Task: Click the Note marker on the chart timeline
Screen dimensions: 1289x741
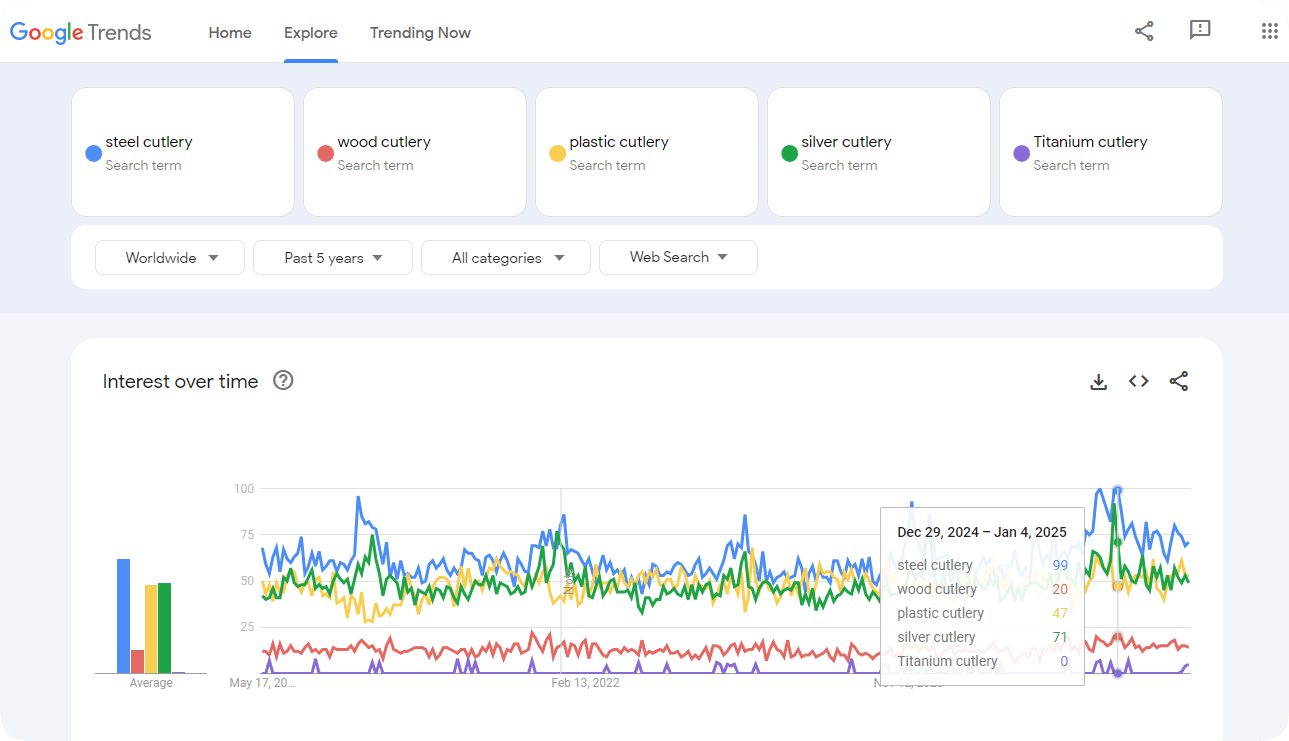Action: click(x=567, y=581)
